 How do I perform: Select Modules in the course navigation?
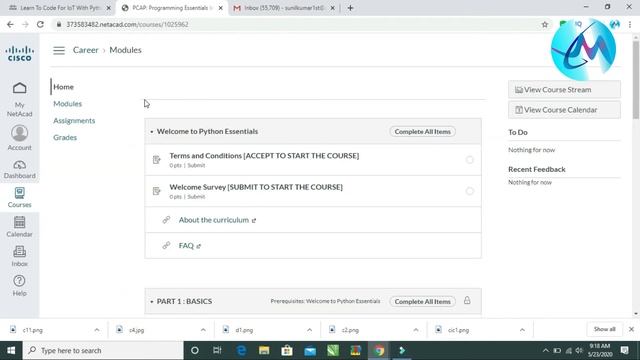pos(67,104)
